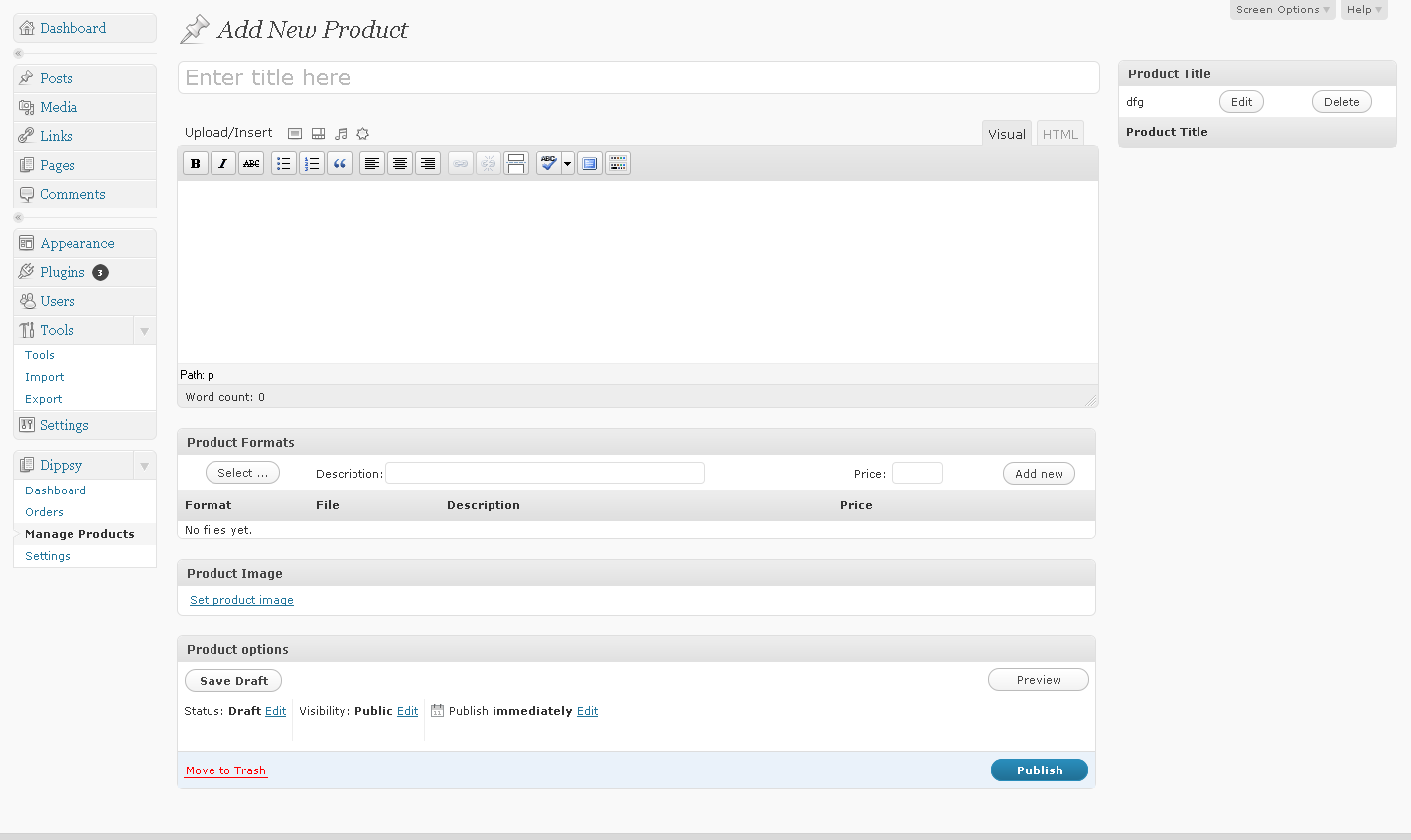Image resolution: width=1411 pixels, height=840 pixels.
Task: Open Orders under Dippsy
Action: point(44,512)
